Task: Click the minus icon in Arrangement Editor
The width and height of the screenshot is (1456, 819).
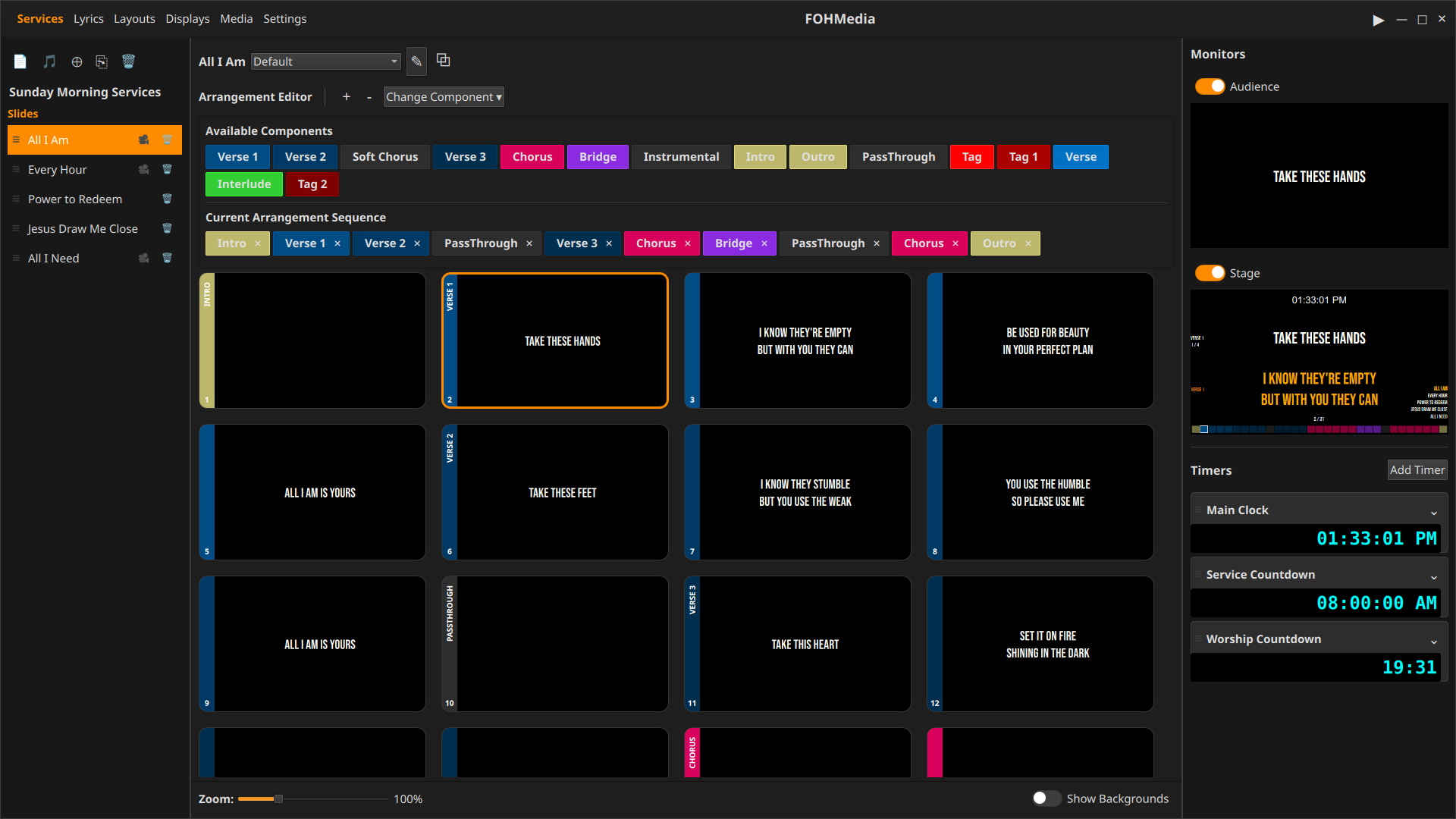Action: coord(369,96)
